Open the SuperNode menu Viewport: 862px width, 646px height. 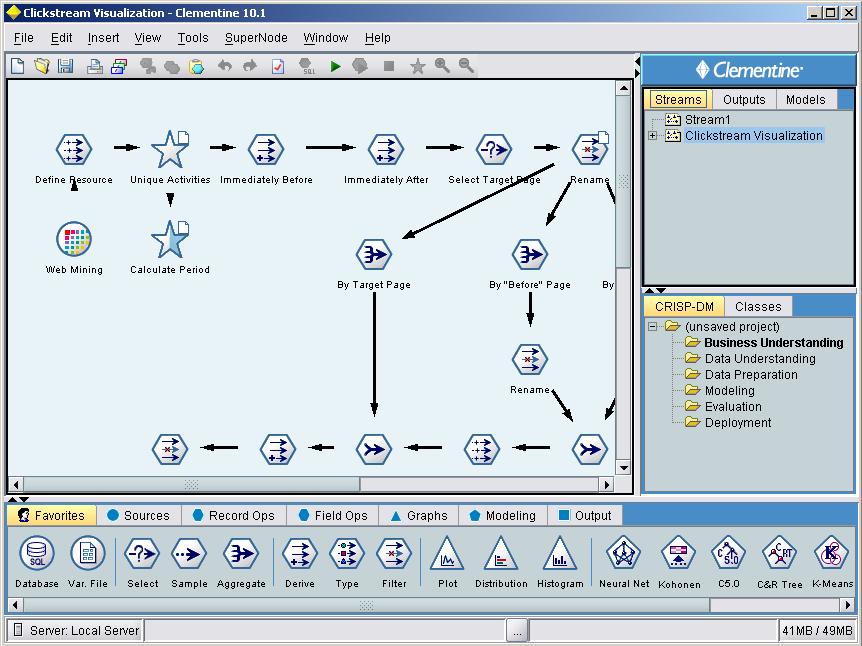coord(256,38)
